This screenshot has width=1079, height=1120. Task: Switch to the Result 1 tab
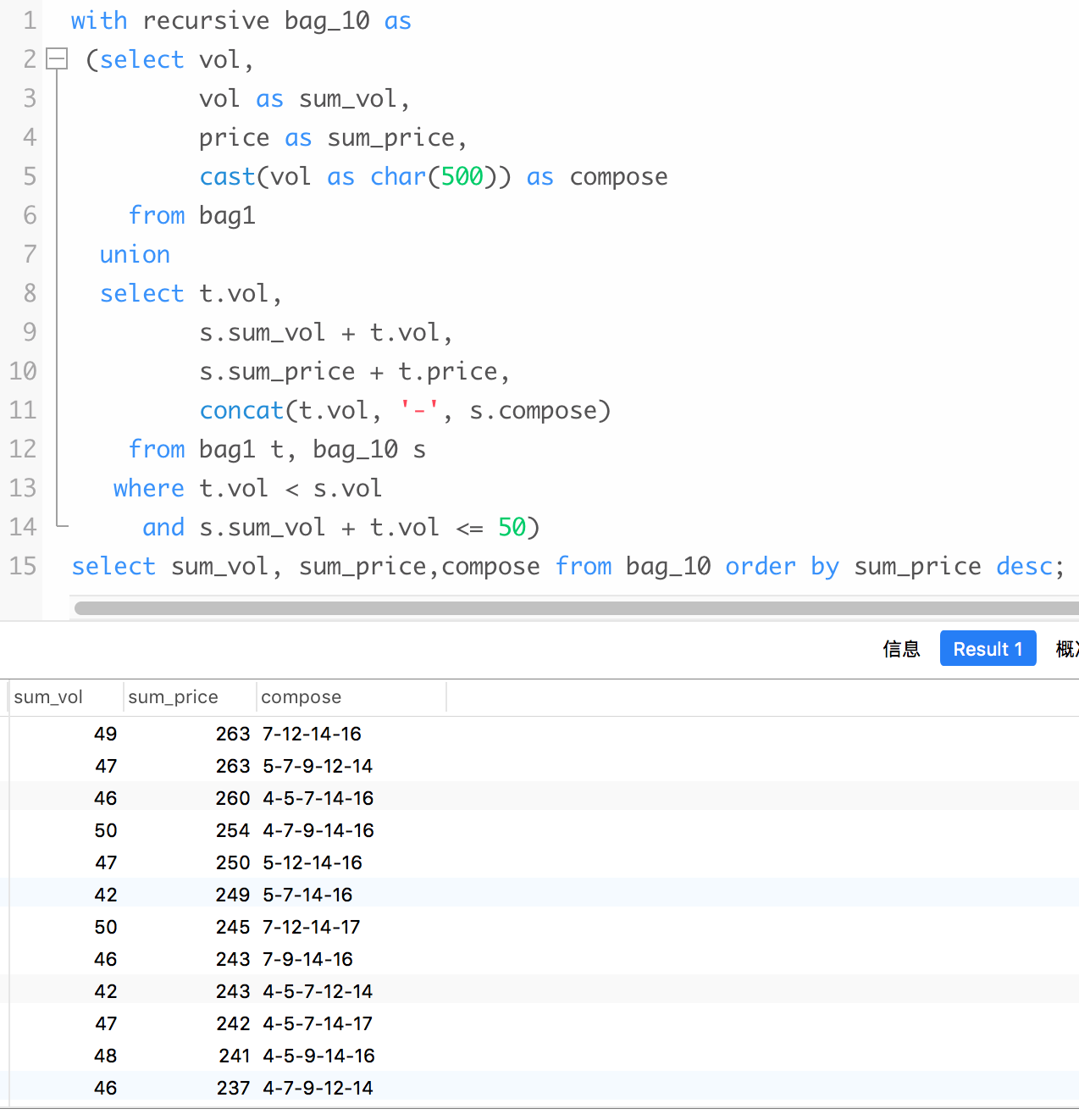988,649
